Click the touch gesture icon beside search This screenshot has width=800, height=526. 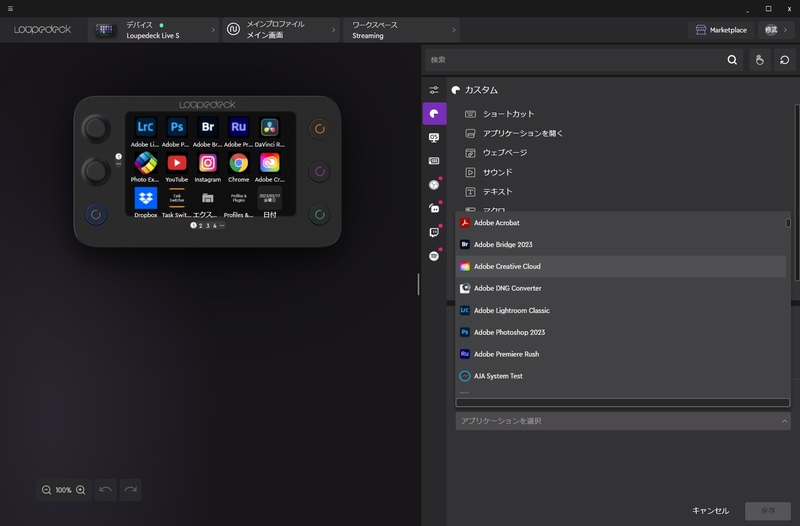point(760,60)
